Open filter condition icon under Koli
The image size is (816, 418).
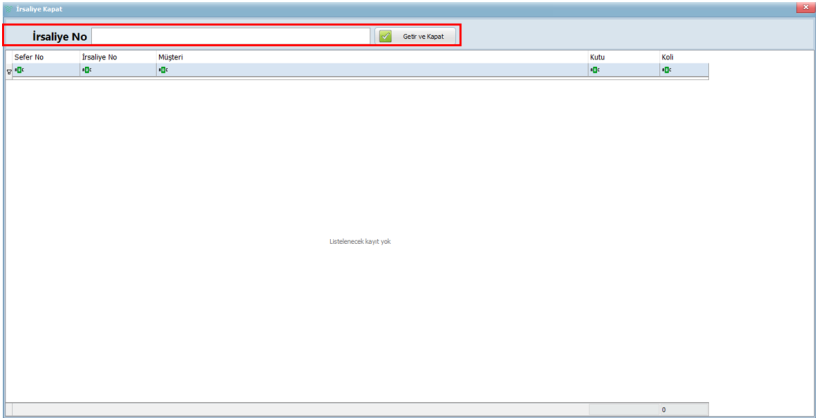point(666,70)
